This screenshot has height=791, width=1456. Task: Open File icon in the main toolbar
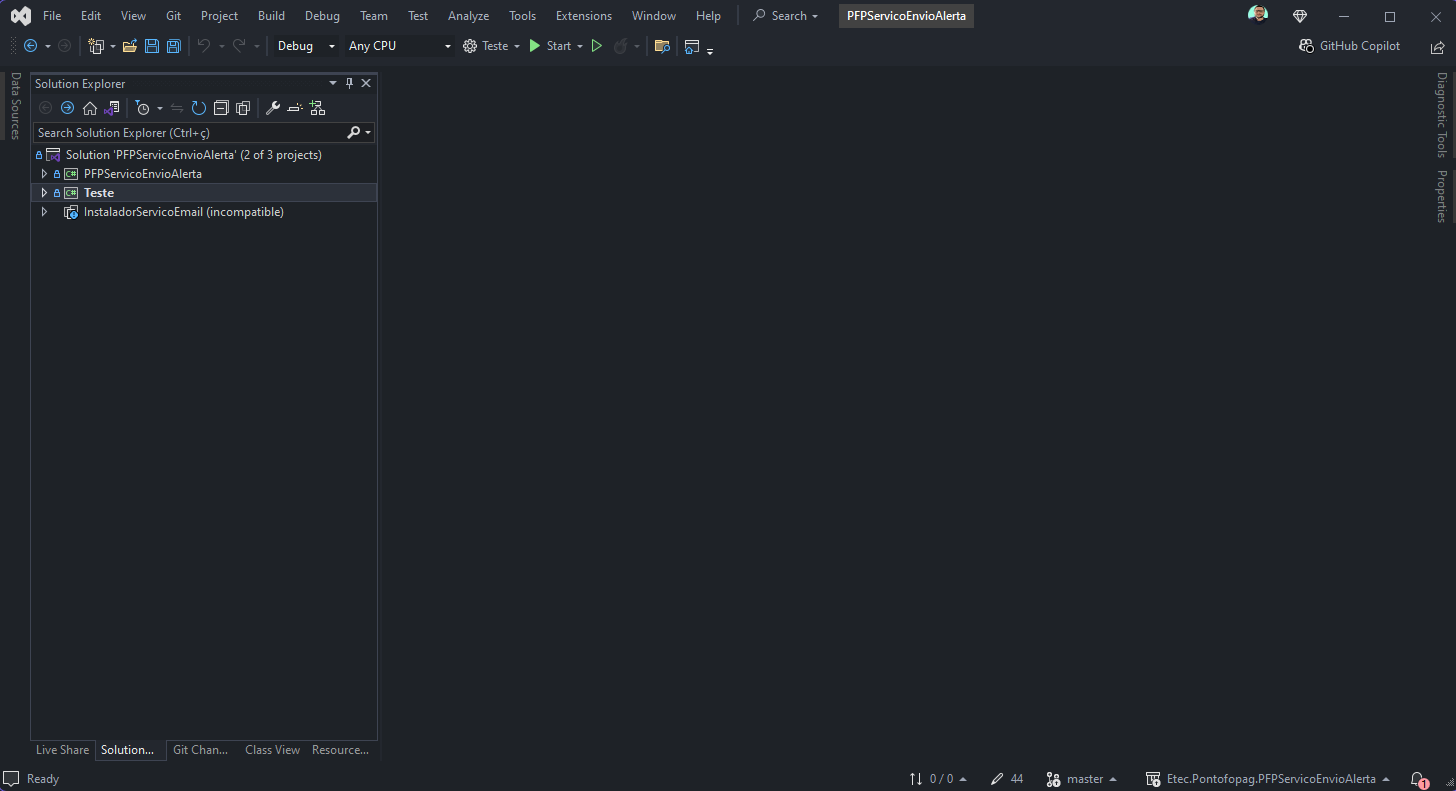coord(130,46)
